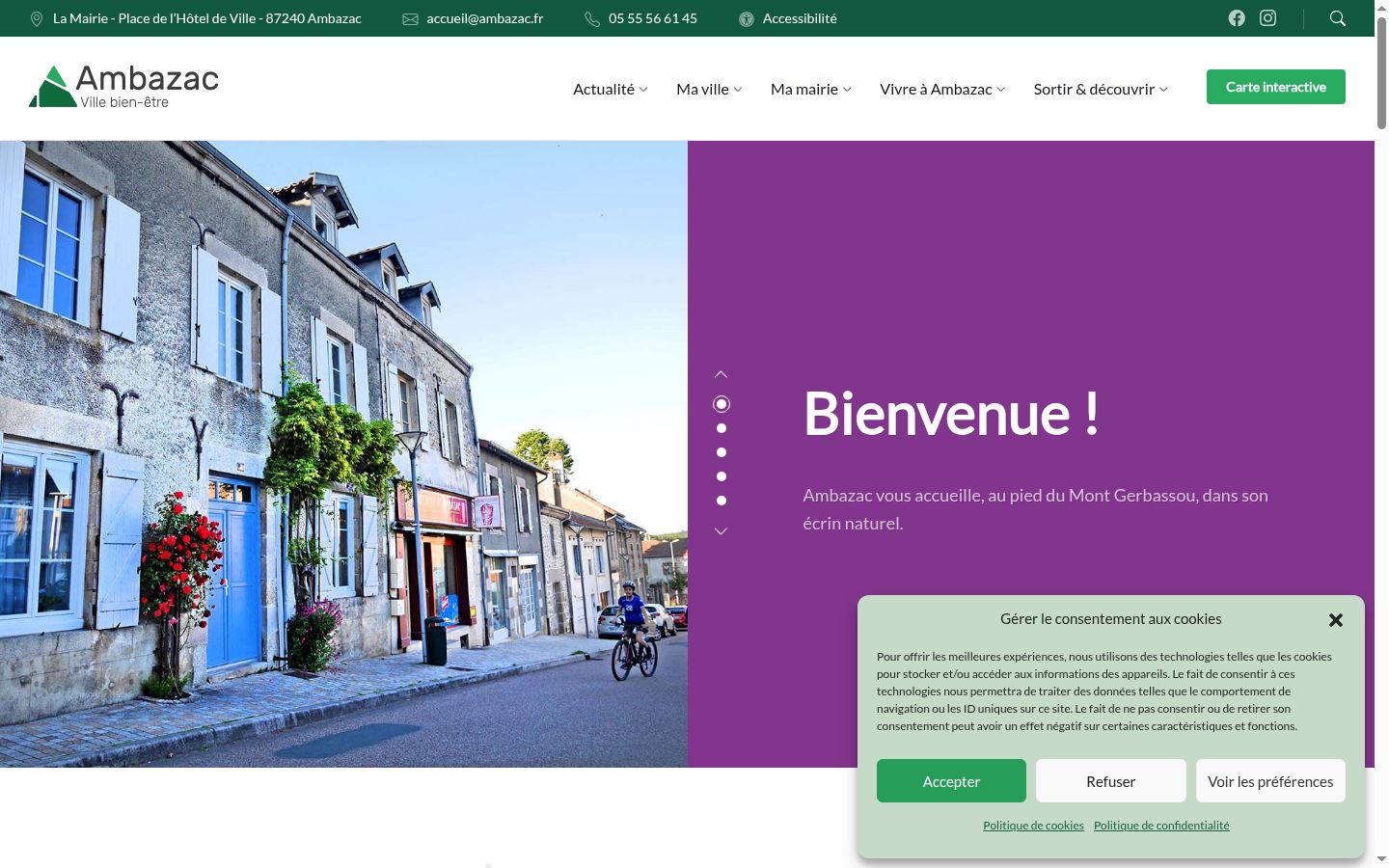Go to next slide with down arrow
Screen dimensions: 1389x868
(x=721, y=530)
